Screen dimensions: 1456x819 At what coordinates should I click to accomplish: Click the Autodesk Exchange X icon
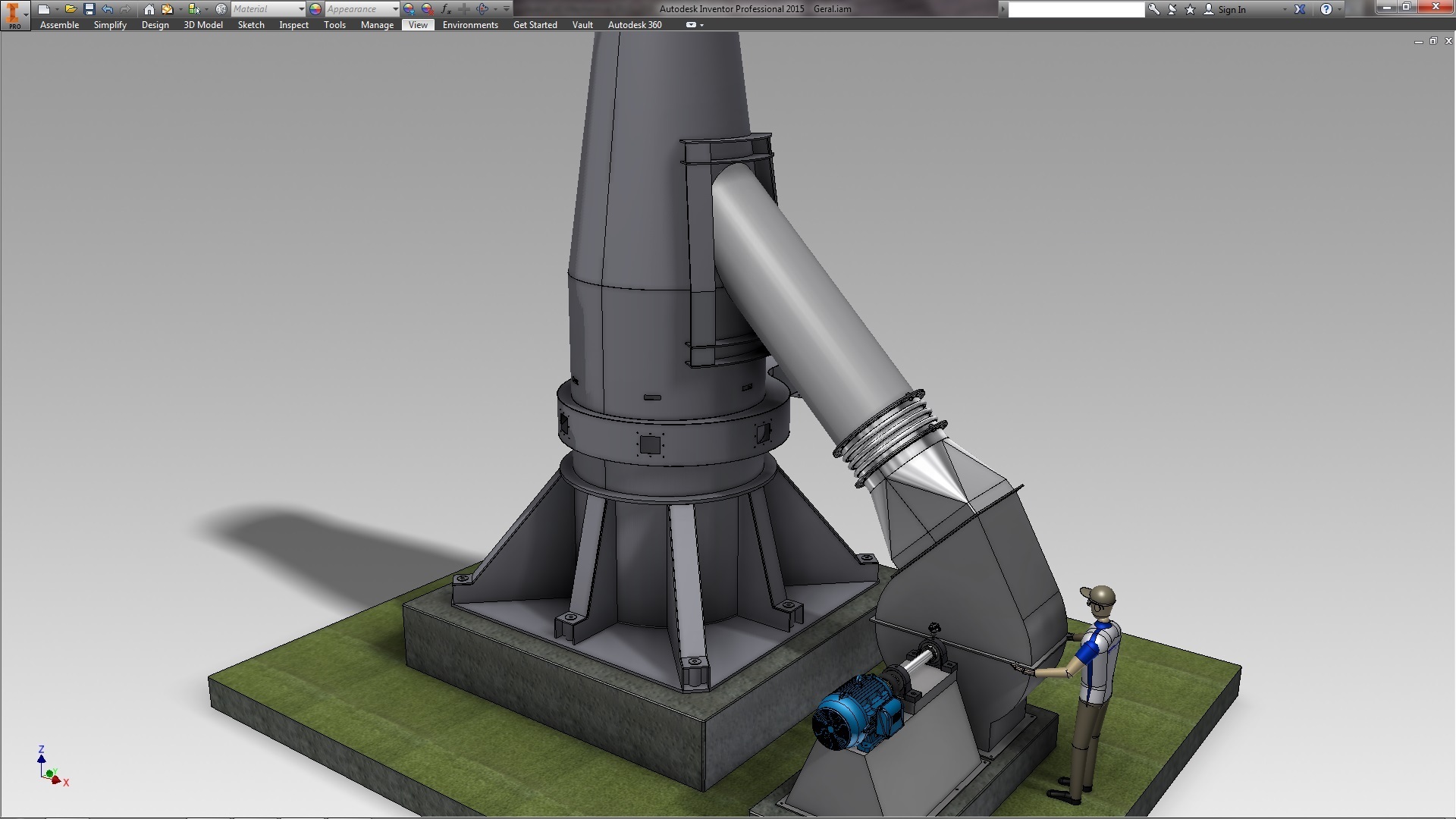tap(1300, 9)
